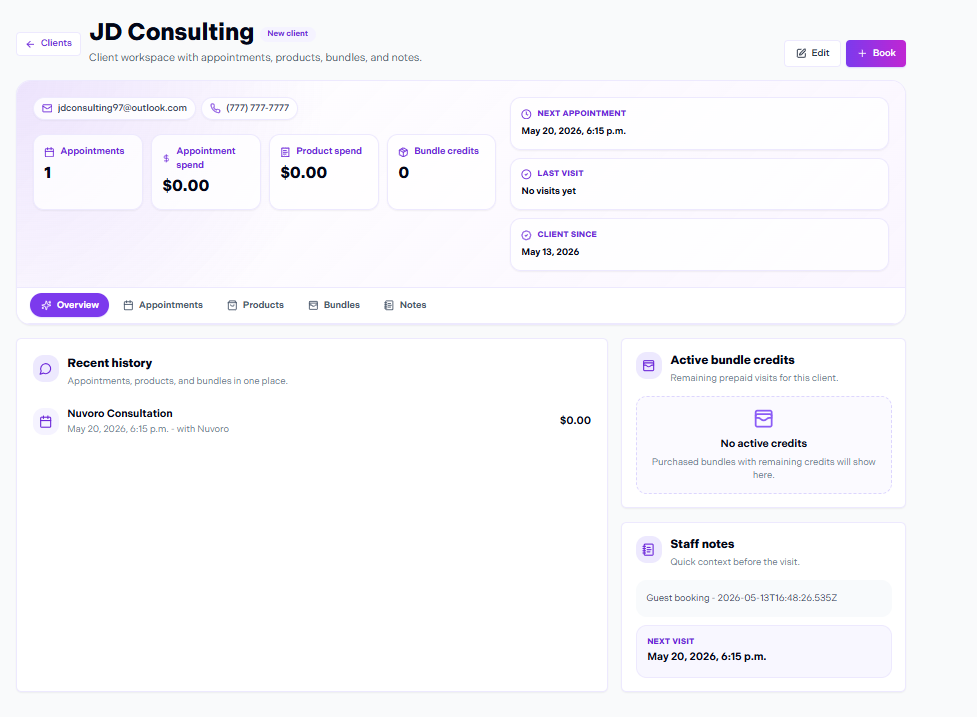Switch to the Appointments tab
977x717 pixels.
coord(163,305)
